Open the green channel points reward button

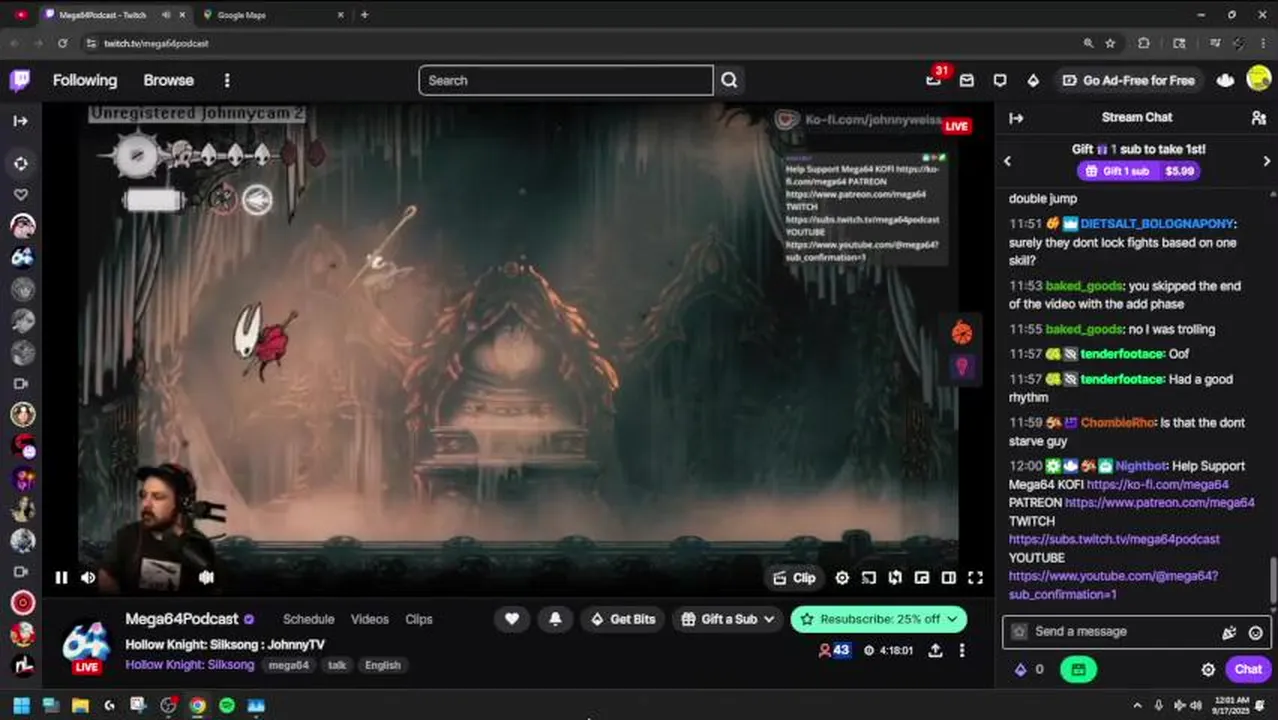click(1078, 669)
